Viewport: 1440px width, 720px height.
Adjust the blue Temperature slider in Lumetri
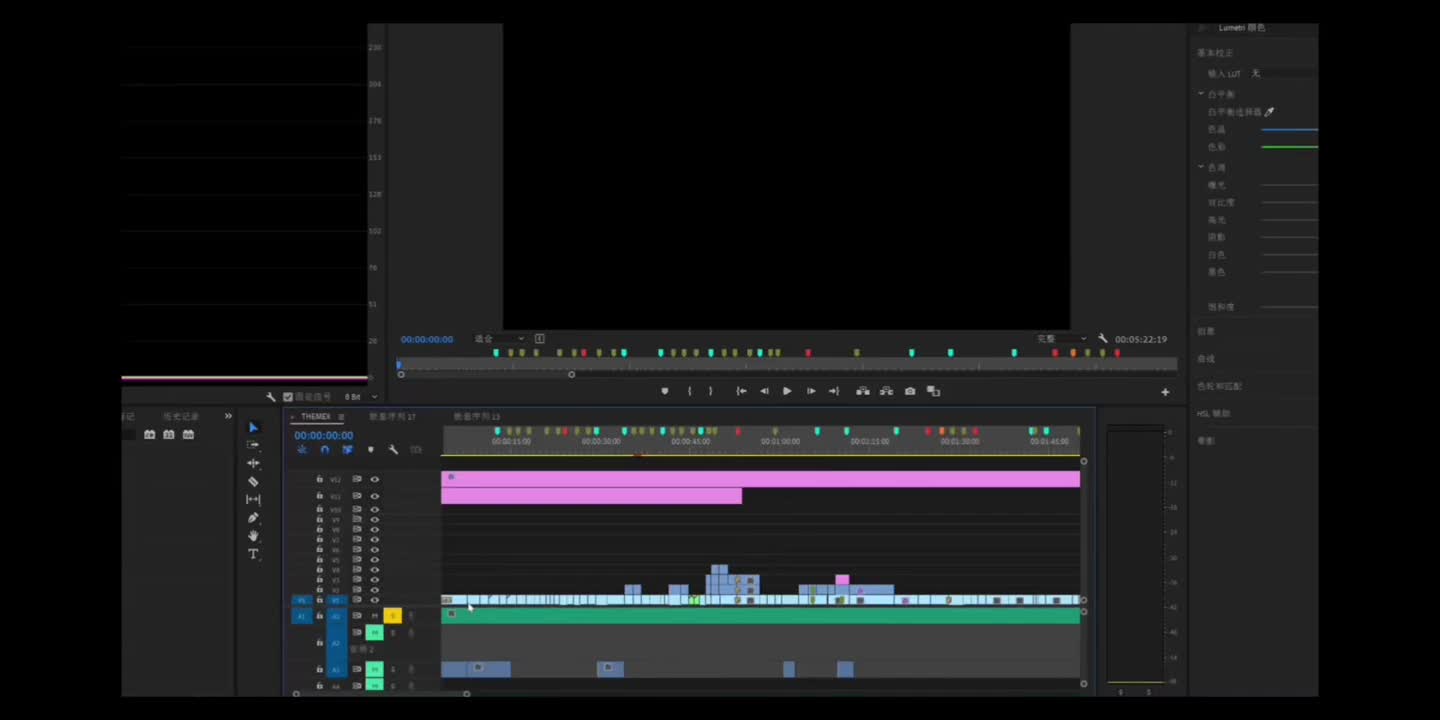pos(1290,130)
